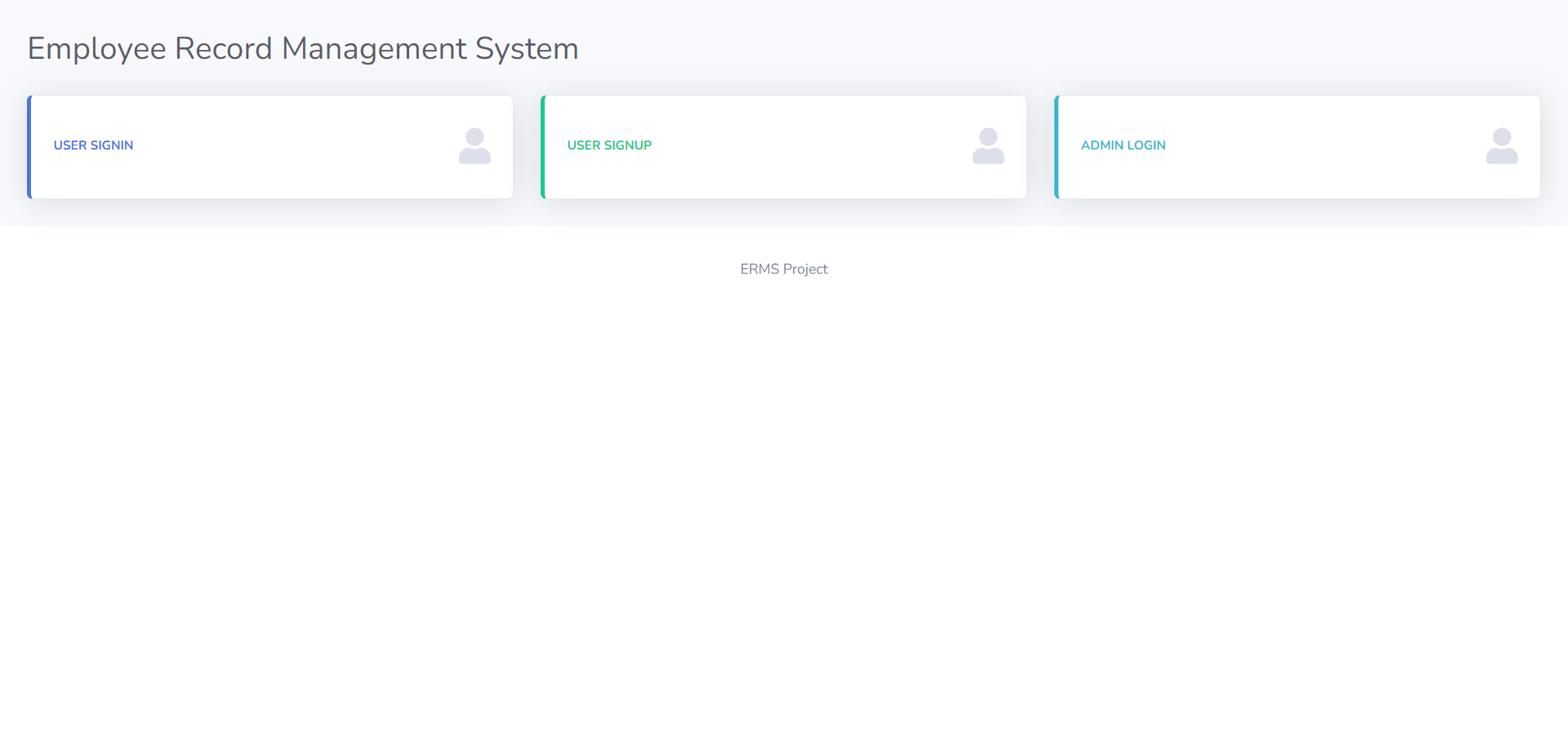
Task: Click the profile silhouette next to ADMIN LOGIN
Action: (1502, 145)
